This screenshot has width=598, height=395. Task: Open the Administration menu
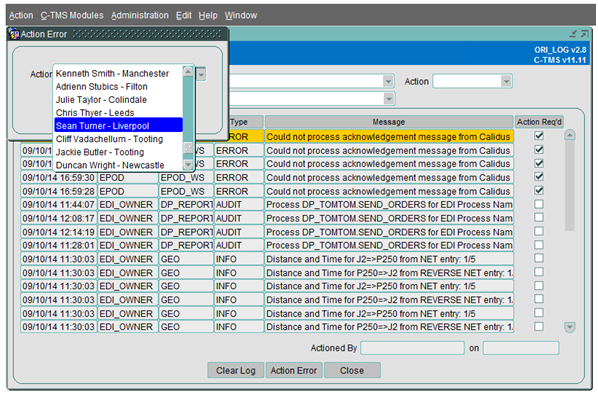click(x=140, y=16)
